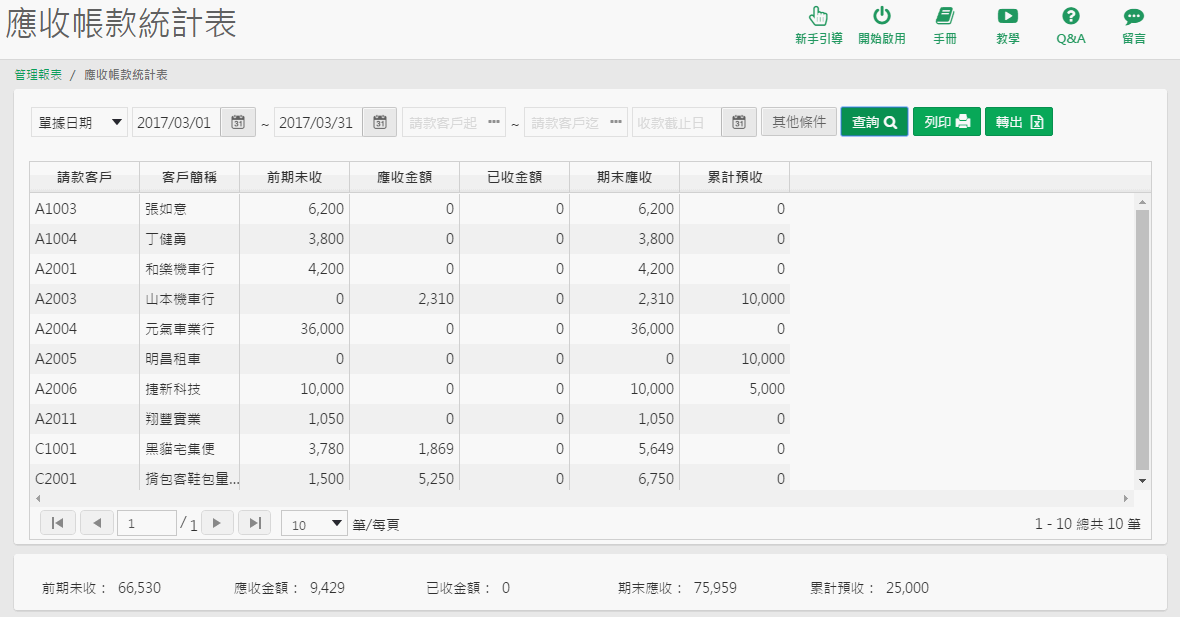
Task: Open calendar picker for 收款截止日 field
Action: point(738,122)
